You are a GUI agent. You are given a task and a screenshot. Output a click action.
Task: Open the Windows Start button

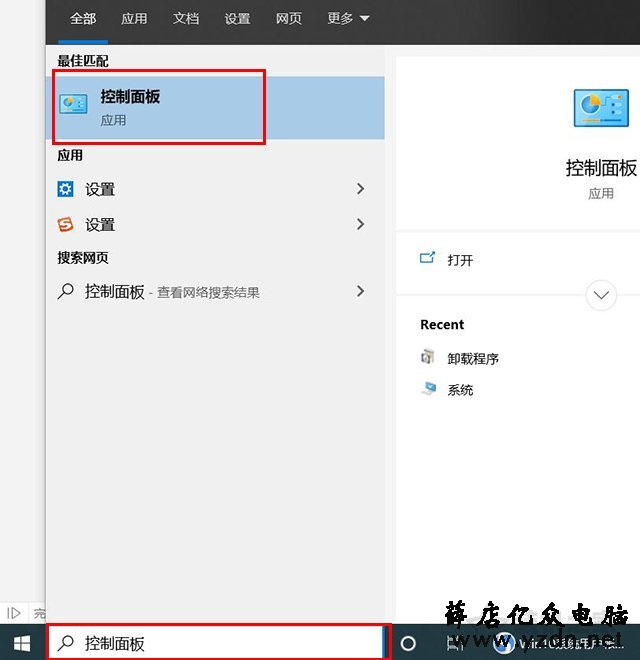tap(22, 643)
